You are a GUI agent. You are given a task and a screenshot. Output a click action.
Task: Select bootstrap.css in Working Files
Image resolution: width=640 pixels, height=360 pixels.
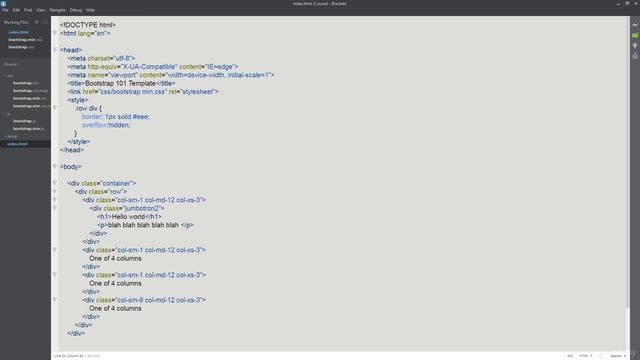click(21, 47)
